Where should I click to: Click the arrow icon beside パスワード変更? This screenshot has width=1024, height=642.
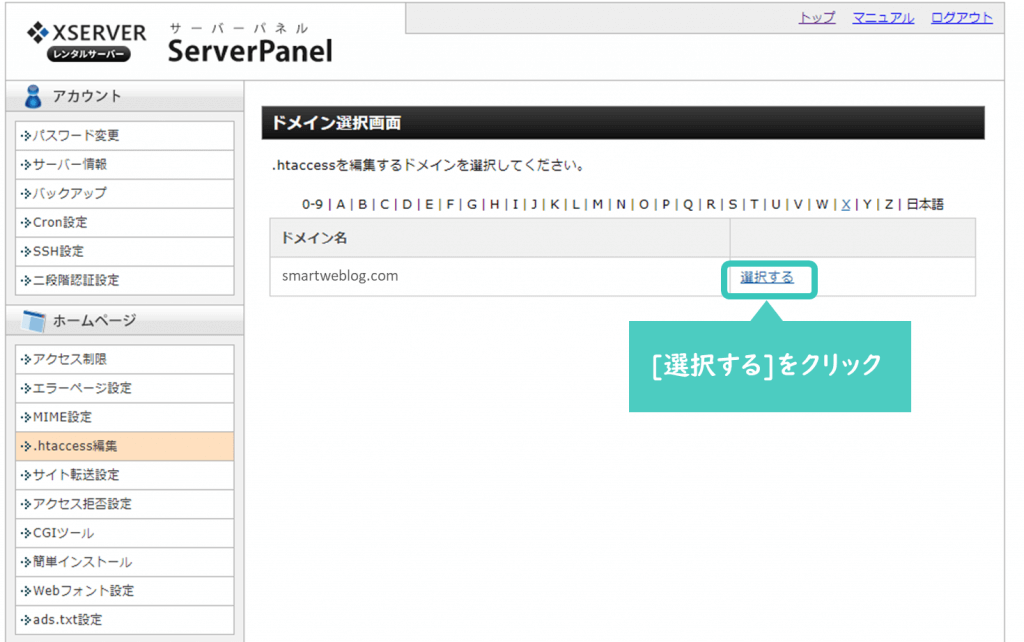click(26, 136)
